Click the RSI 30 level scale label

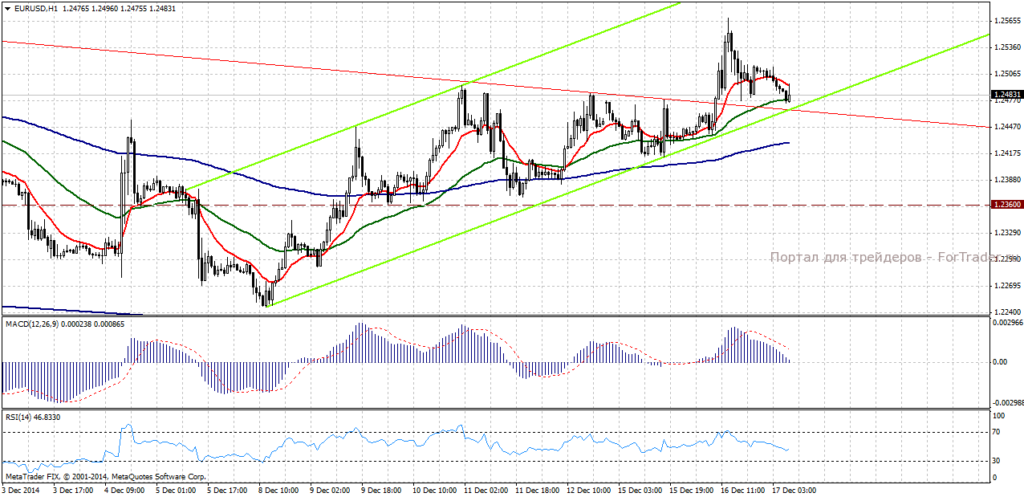[x=997, y=460]
